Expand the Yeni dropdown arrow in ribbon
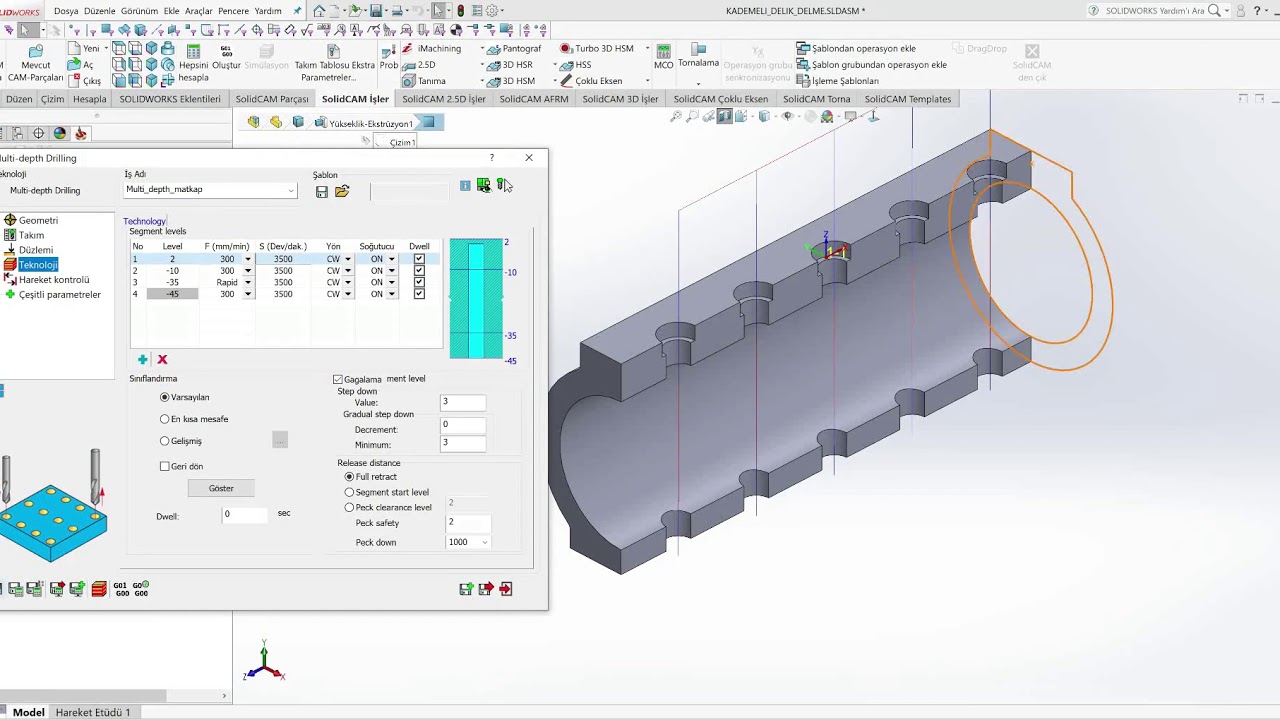The image size is (1280, 720). [108, 49]
